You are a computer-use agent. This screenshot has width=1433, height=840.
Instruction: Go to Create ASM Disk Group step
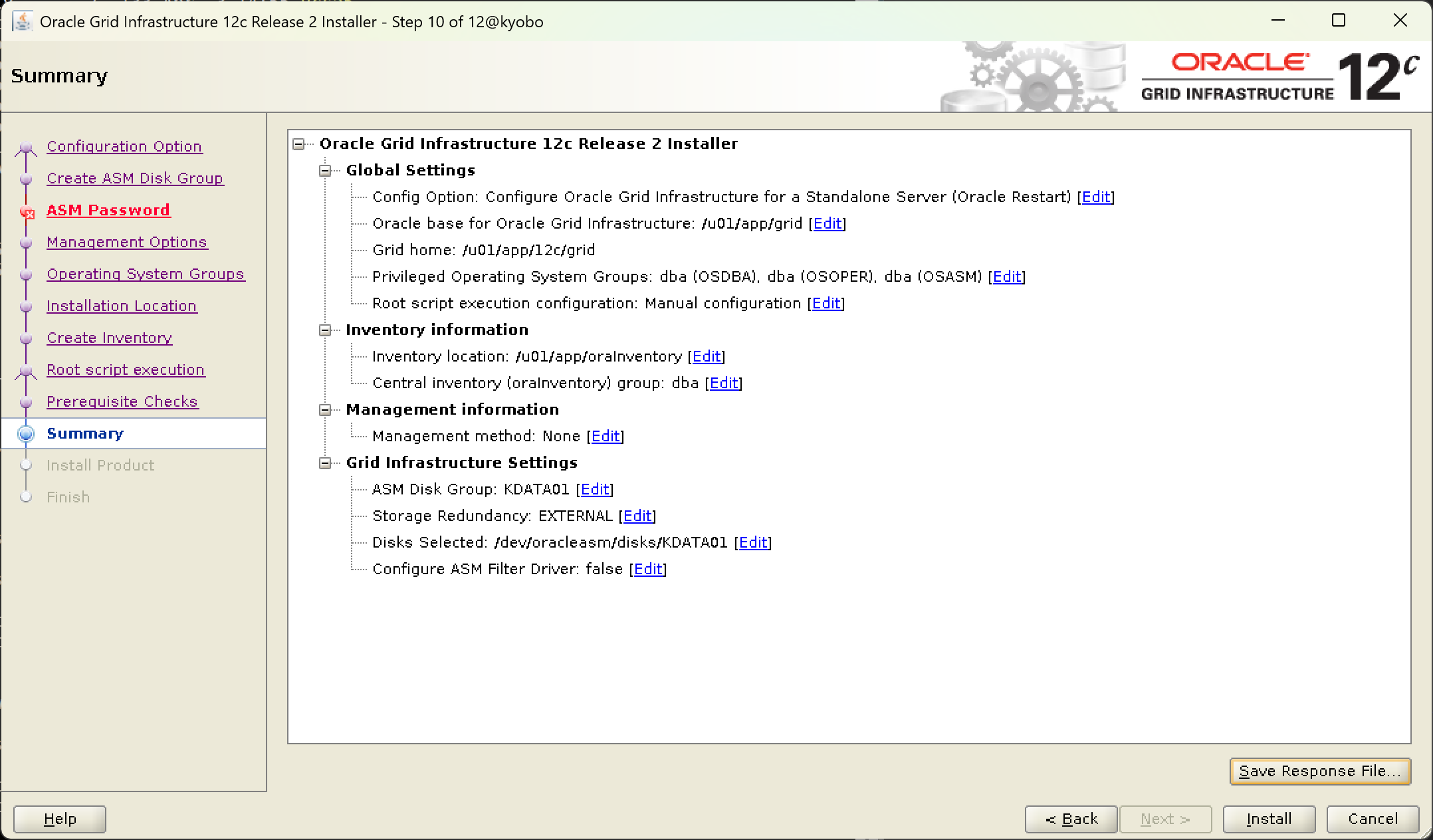(135, 178)
